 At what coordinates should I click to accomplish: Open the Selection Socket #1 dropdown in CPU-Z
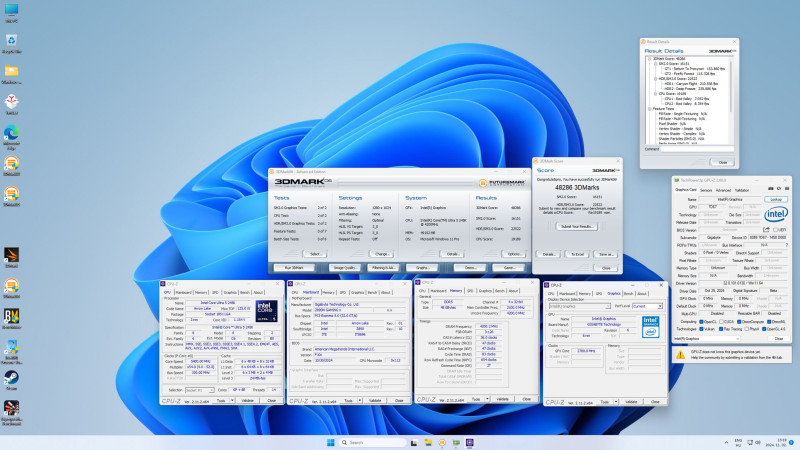[199, 390]
